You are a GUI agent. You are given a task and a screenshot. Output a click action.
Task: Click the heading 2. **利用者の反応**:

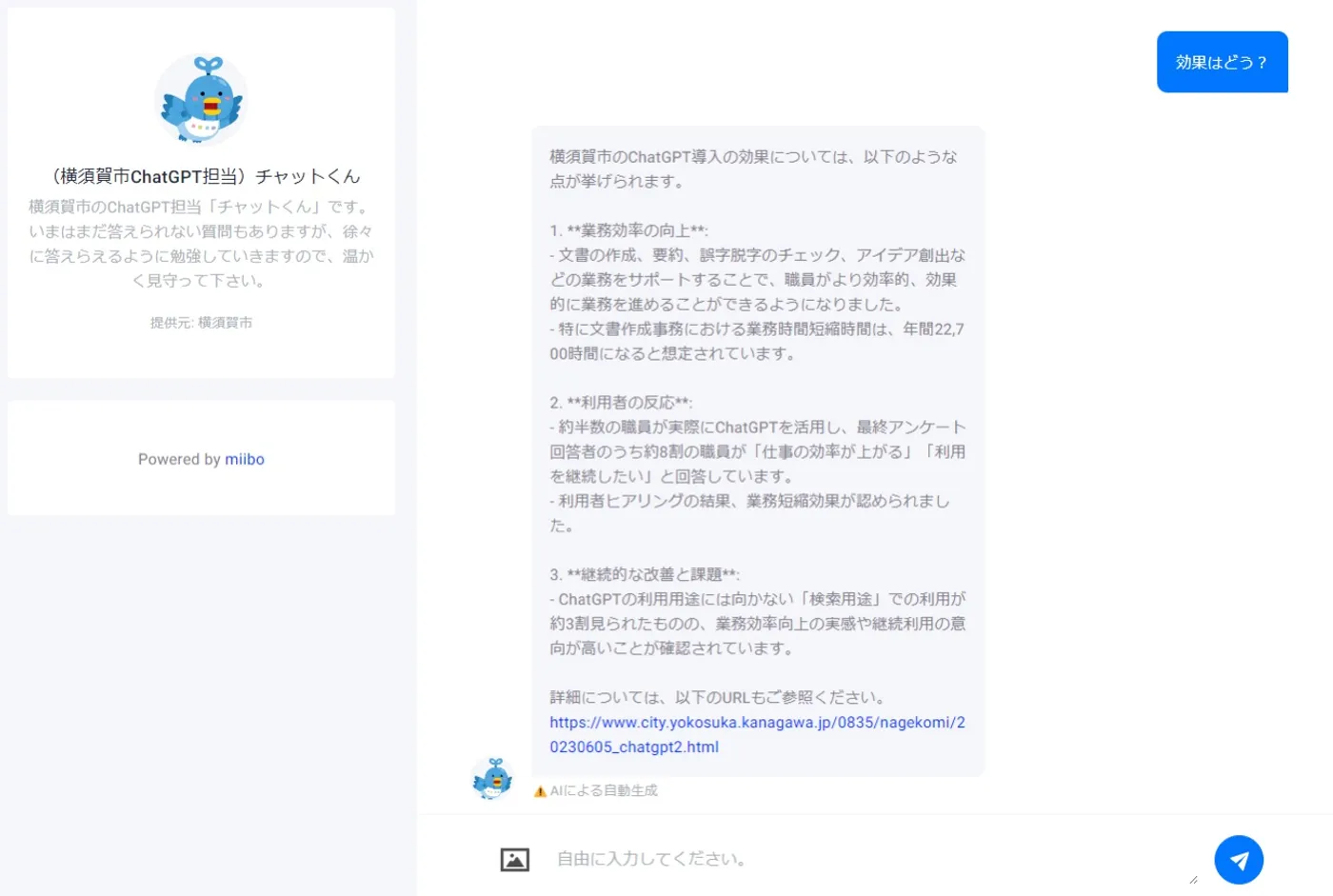(x=621, y=403)
